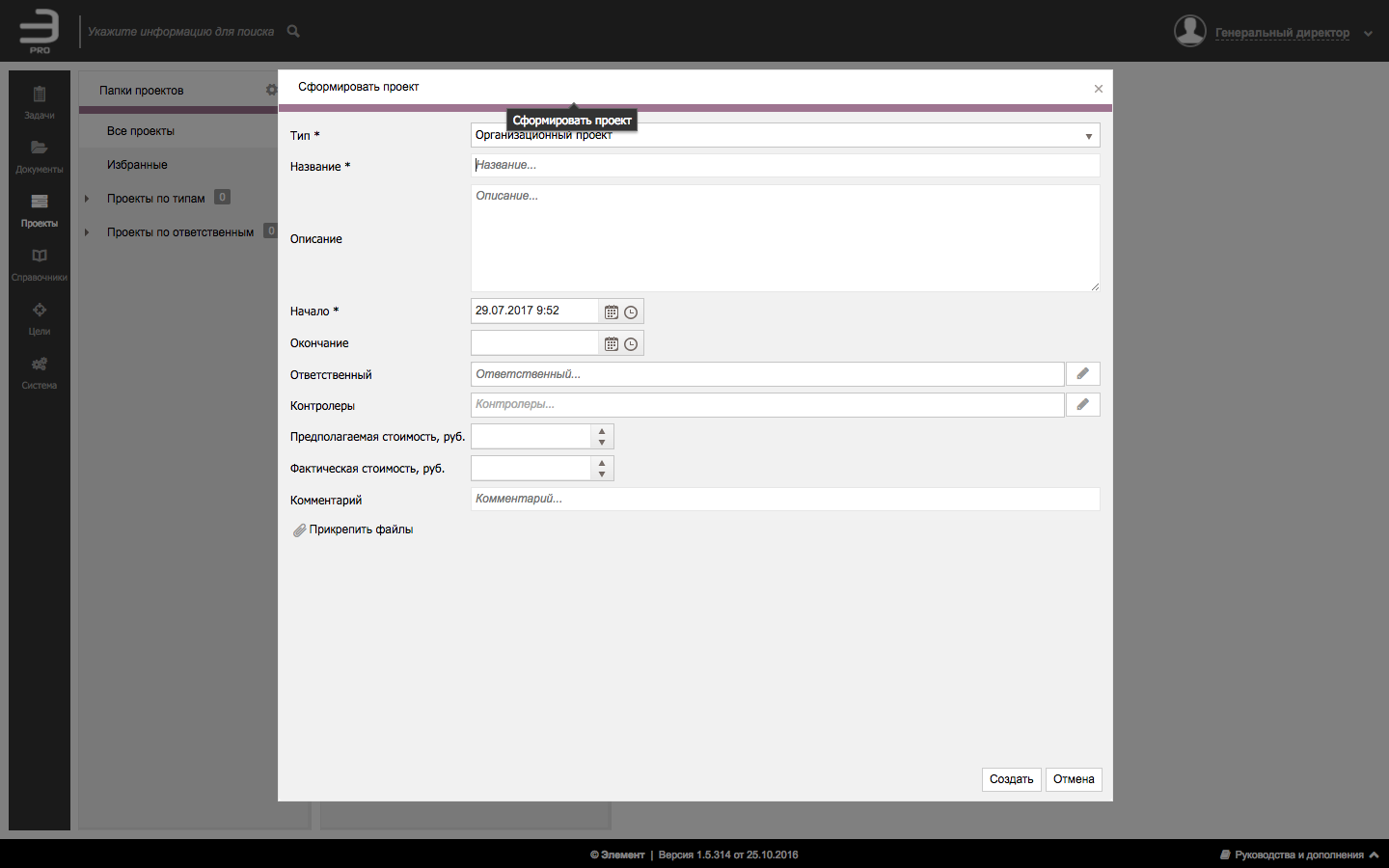The image size is (1389, 868).
Task: Expand the Генеральный директор user menu
Action: tap(1368, 34)
